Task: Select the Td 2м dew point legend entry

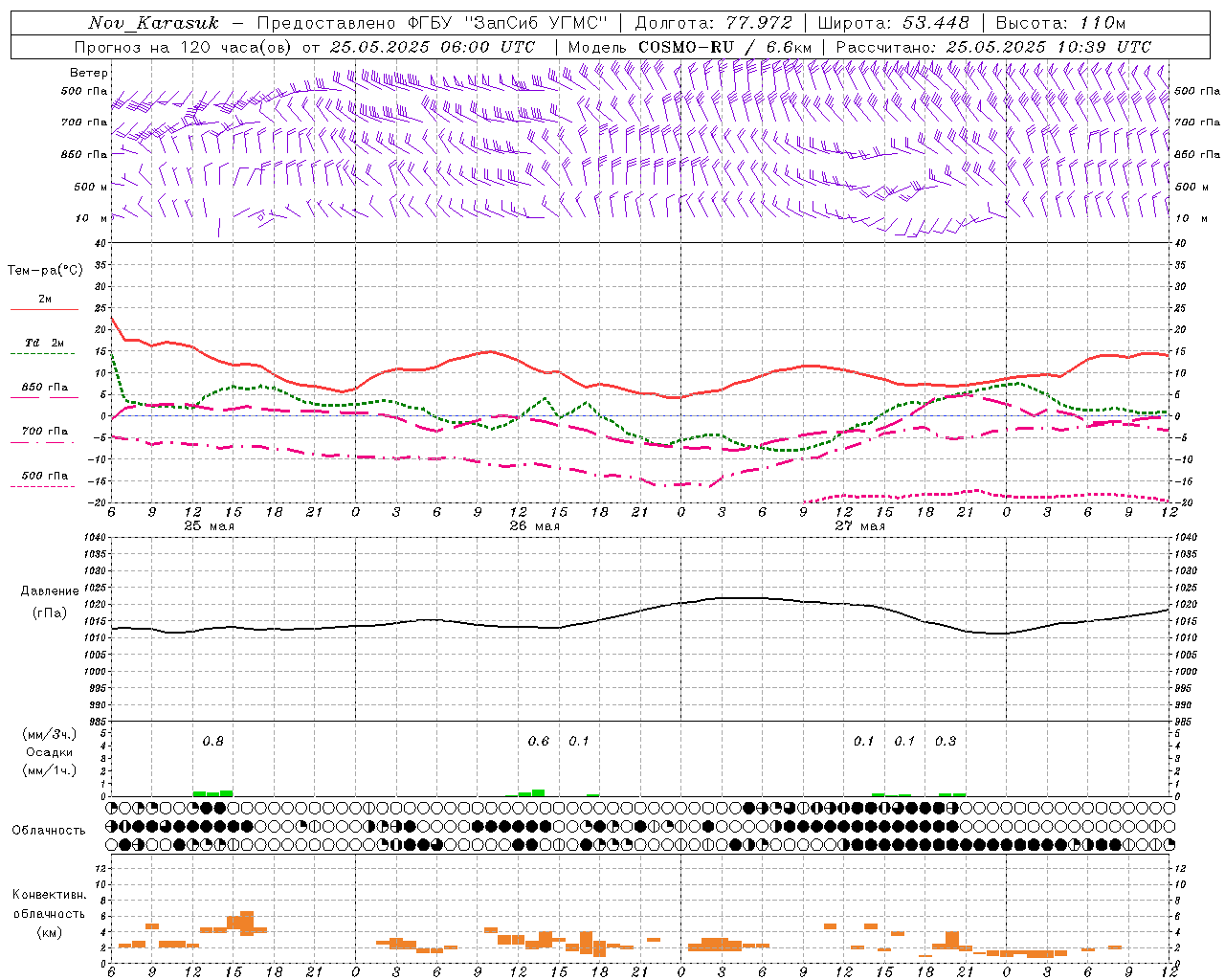Action: click(x=44, y=343)
